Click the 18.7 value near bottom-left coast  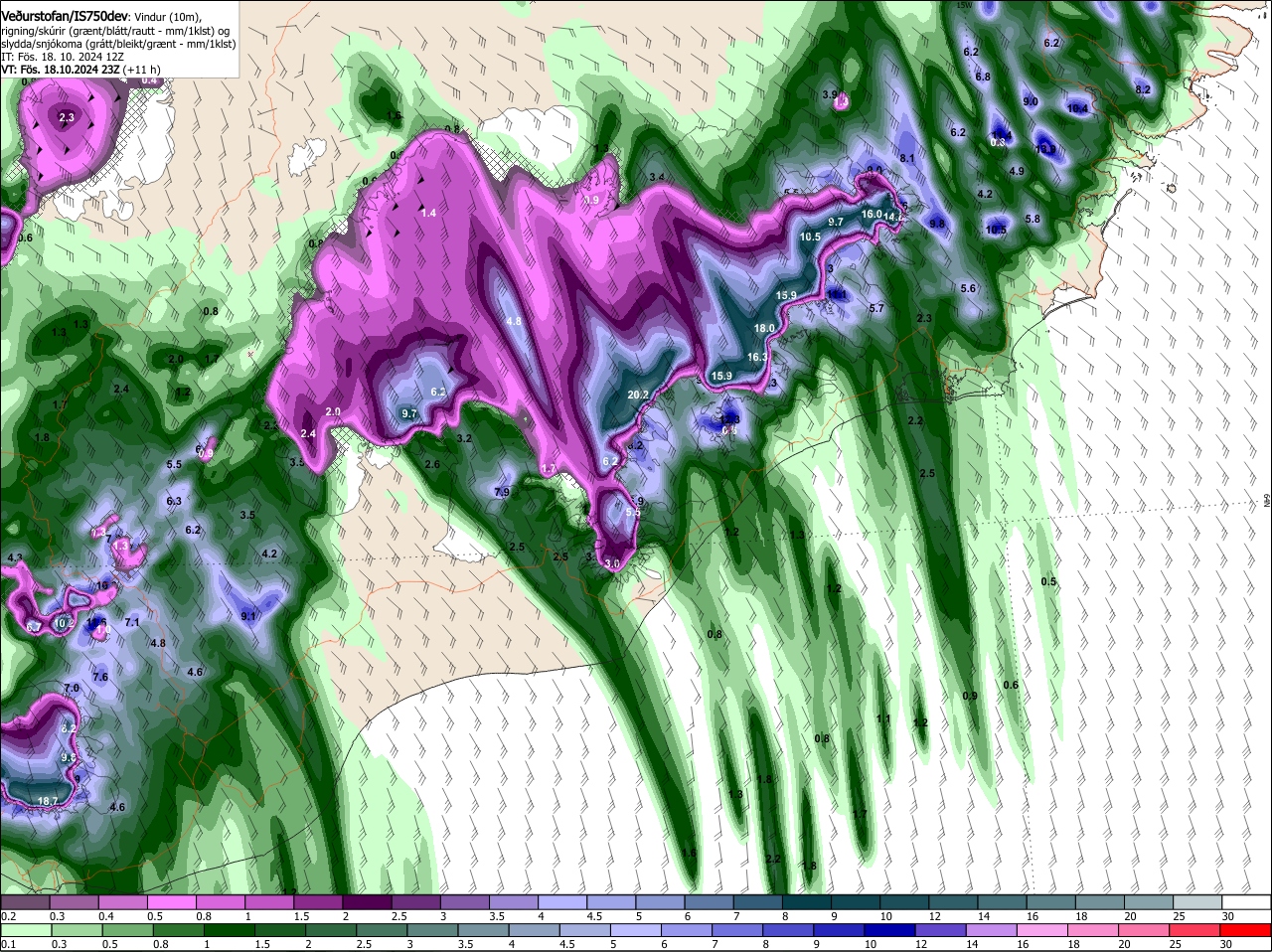[47, 801]
